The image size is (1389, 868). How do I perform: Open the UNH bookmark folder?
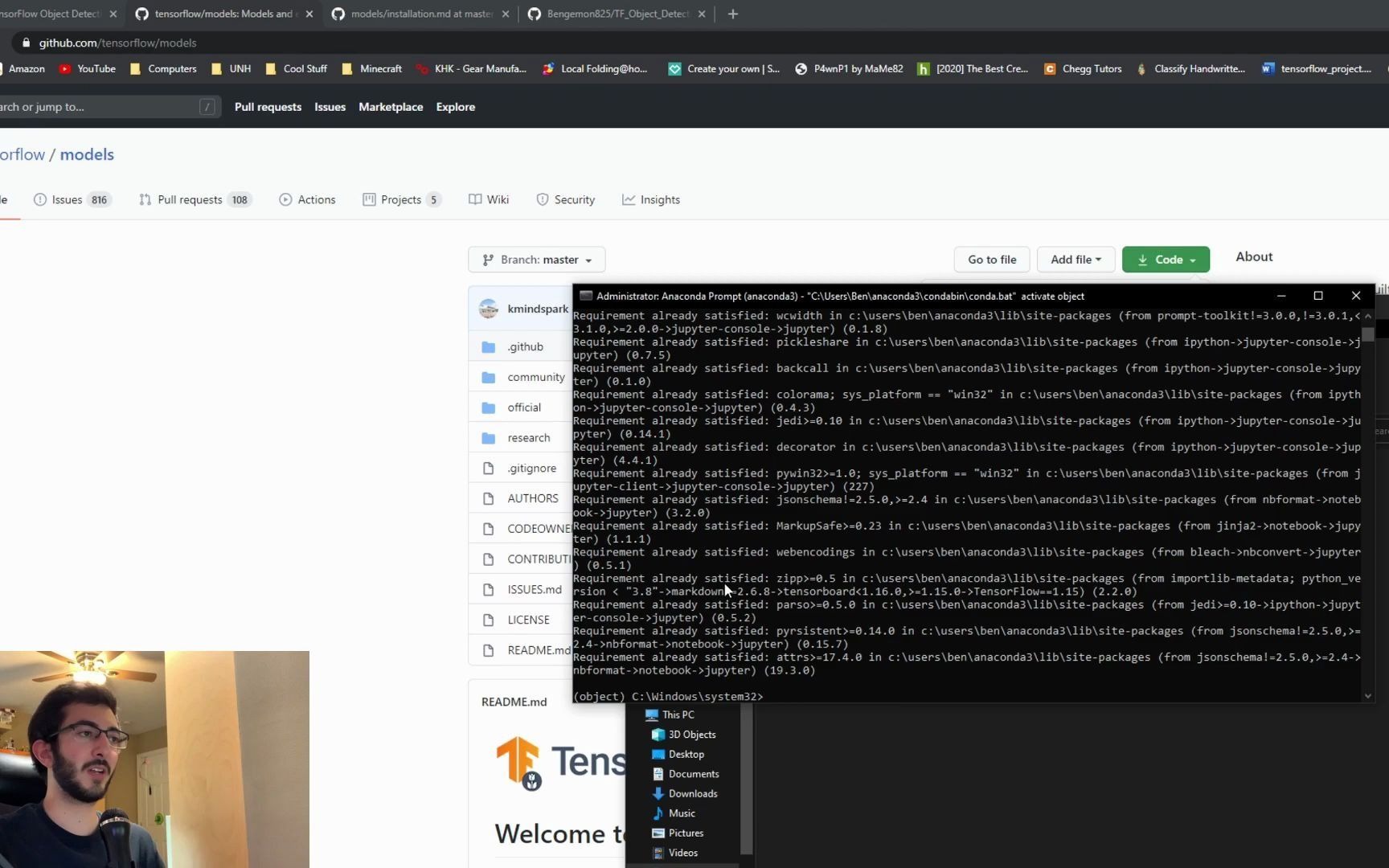click(231, 69)
